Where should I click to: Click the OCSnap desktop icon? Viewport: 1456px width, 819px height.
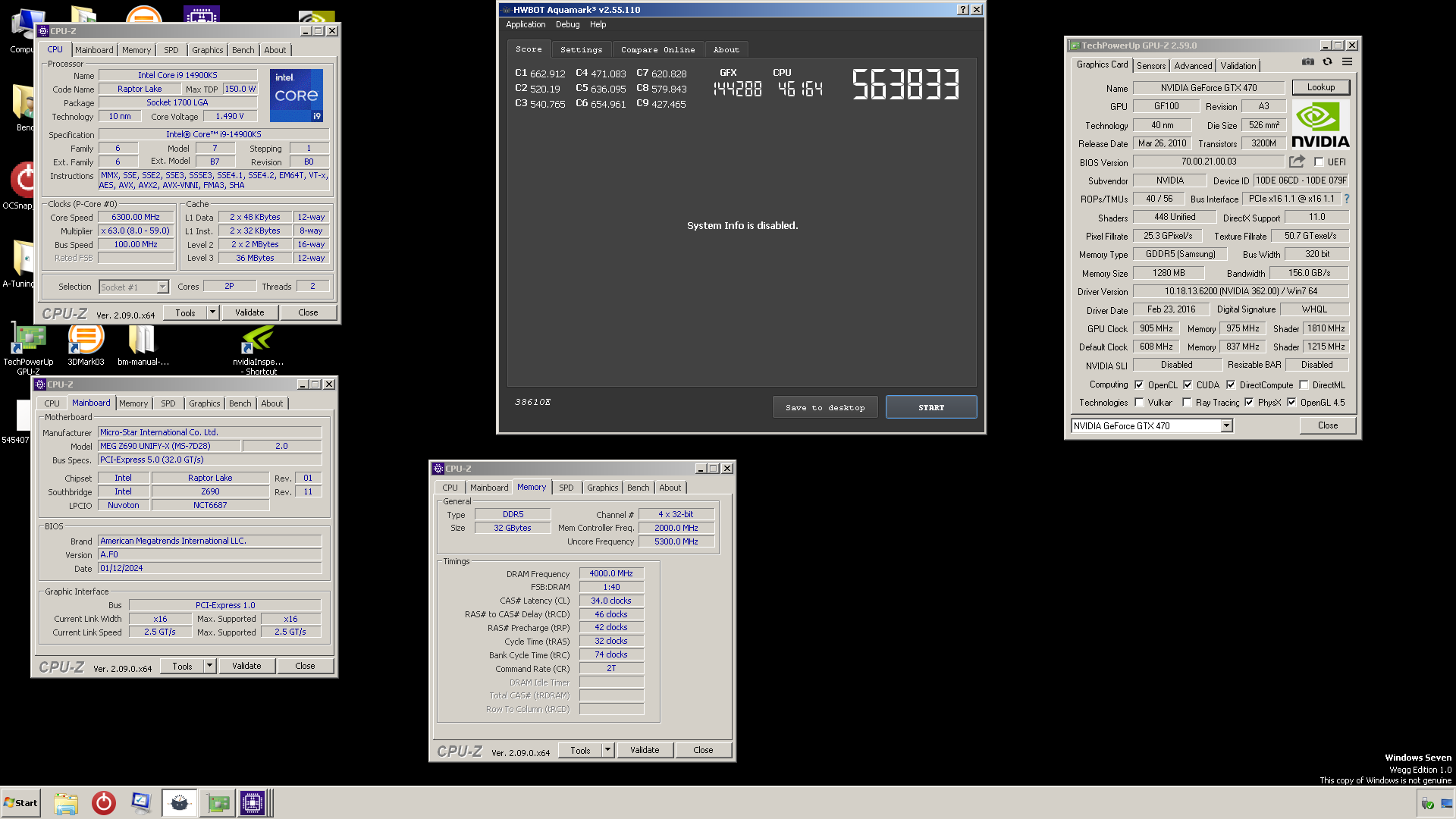tap(21, 185)
